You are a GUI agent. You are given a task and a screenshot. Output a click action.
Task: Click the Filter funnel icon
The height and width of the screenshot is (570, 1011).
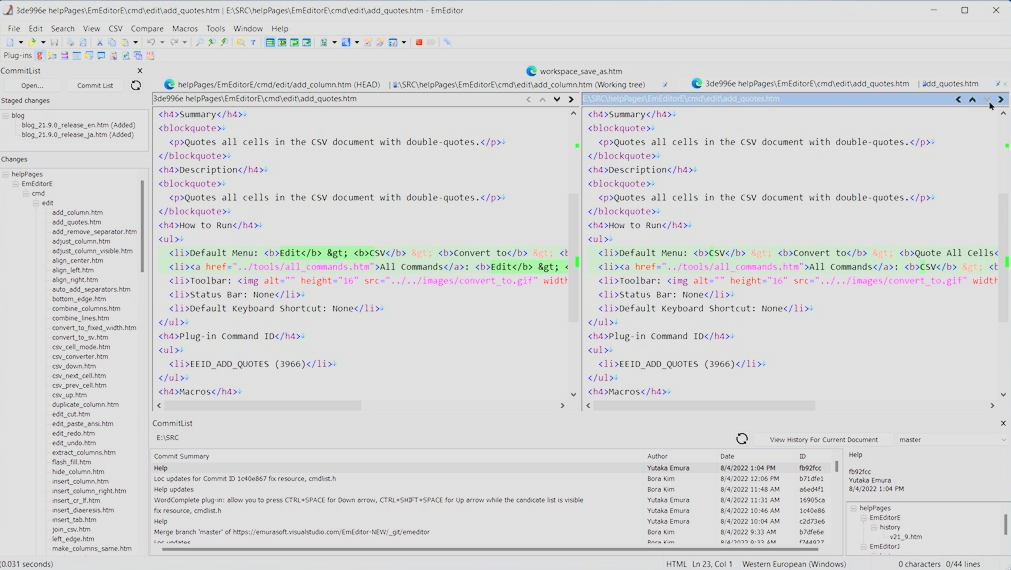coord(253,42)
